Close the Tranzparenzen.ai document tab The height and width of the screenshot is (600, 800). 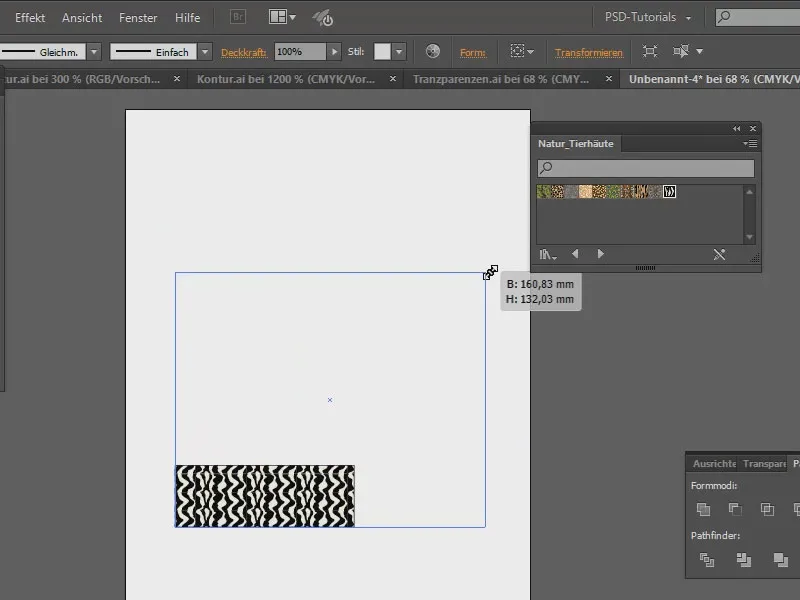pyautogui.click(x=609, y=79)
